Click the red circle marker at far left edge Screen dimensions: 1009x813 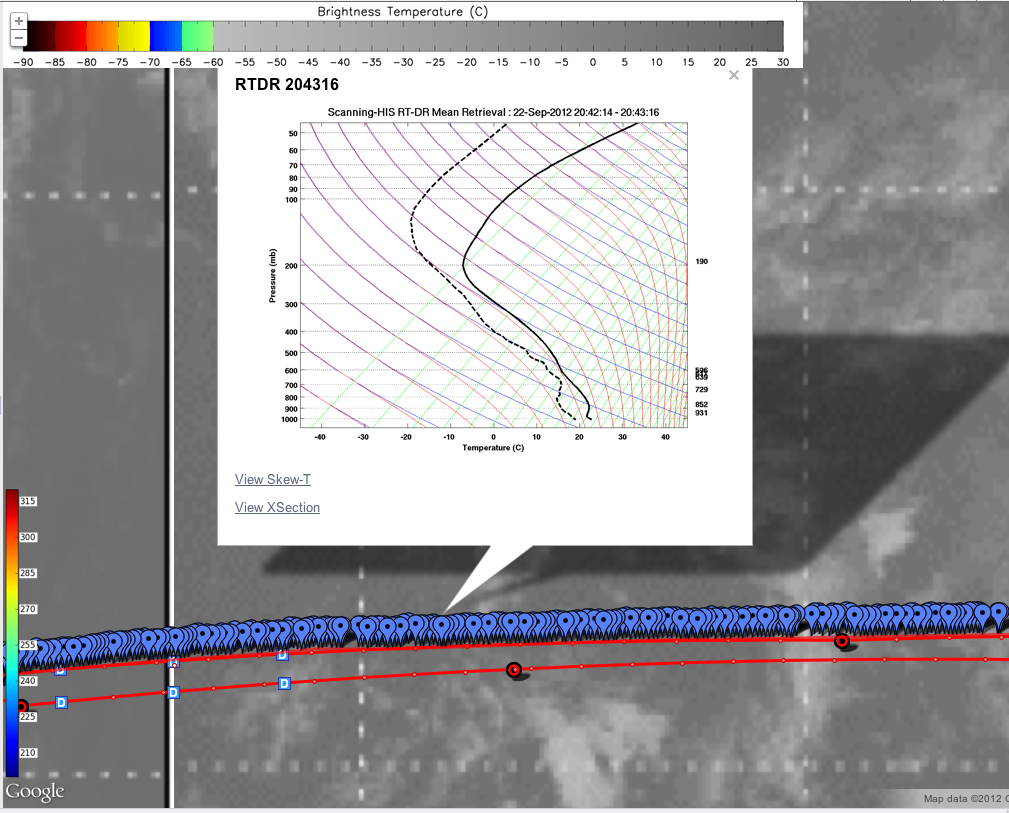tap(21, 707)
